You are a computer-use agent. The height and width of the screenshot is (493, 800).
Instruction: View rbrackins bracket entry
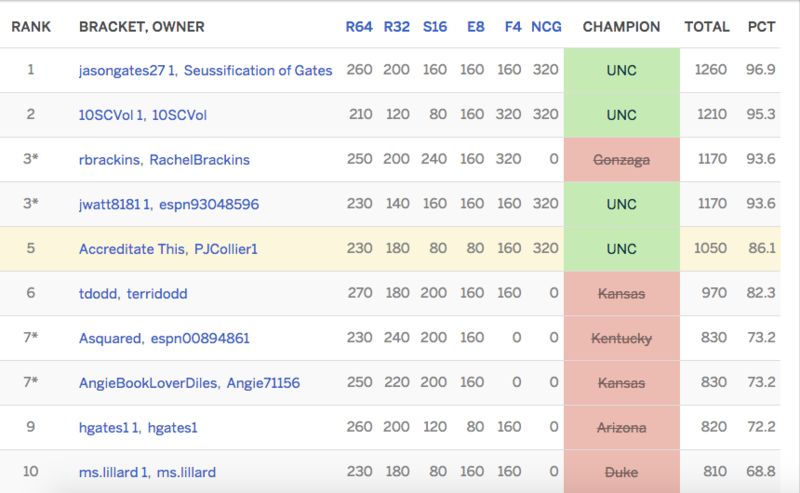point(108,160)
